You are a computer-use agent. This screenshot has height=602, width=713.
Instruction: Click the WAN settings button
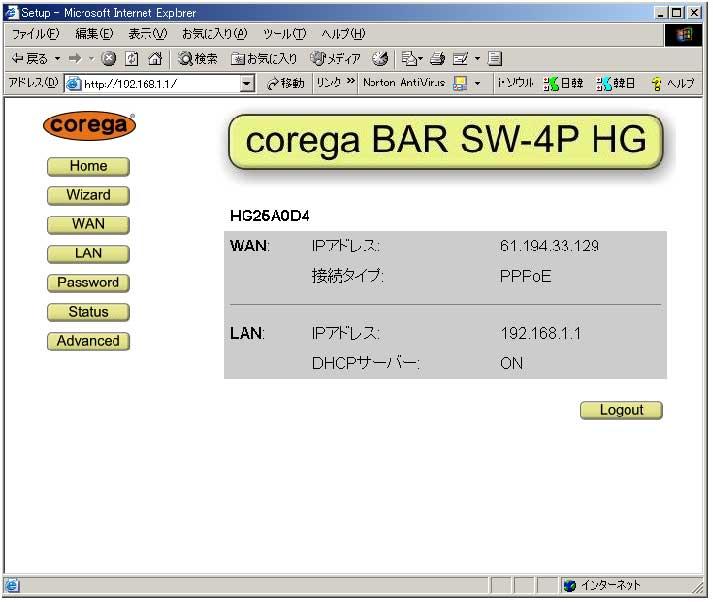[x=88, y=224]
